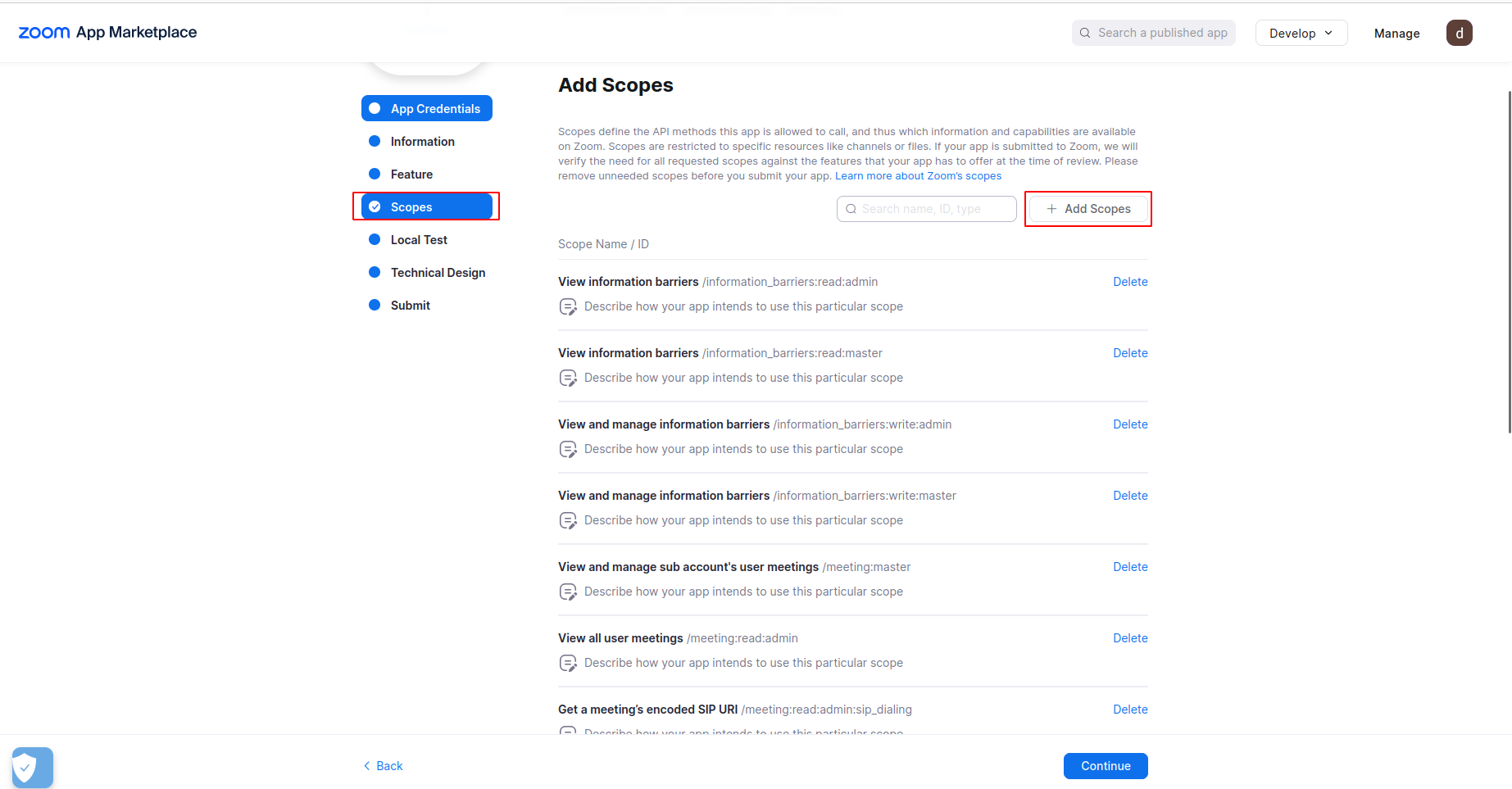Click the shield privacy badge icon
Screen dimensions: 1512x789
pos(32,768)
